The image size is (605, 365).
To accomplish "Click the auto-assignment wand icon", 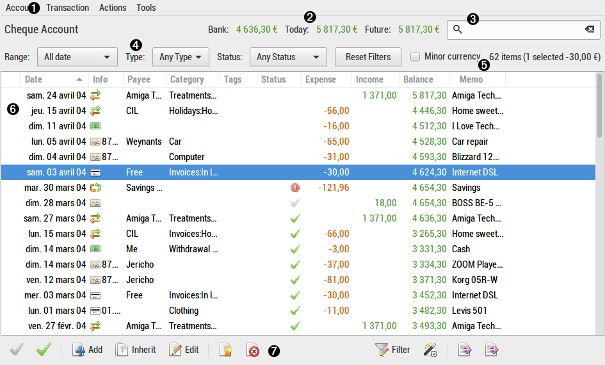I will pos(430,350).
